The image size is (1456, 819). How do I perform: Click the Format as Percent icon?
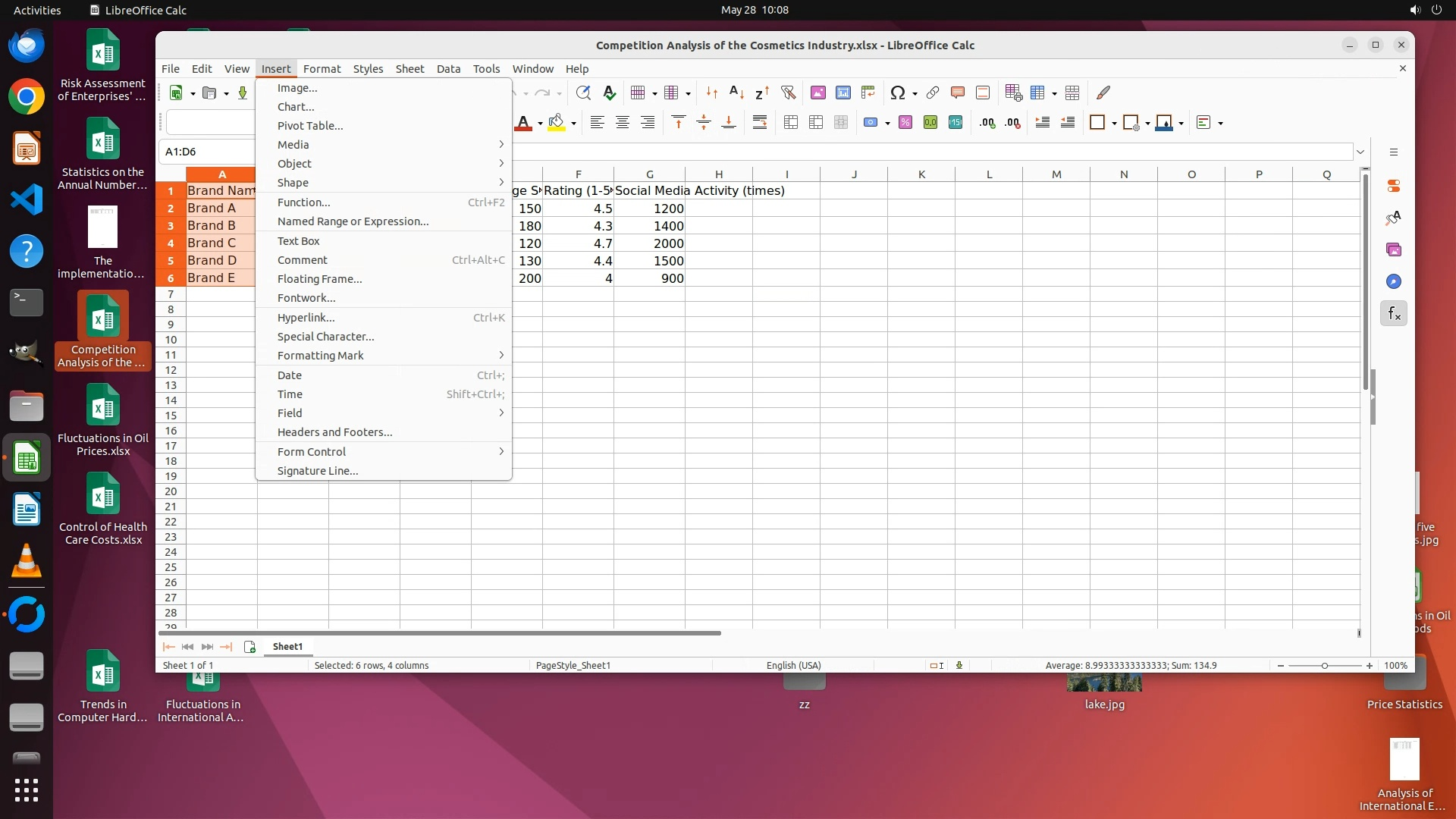[x=905, y=123]
